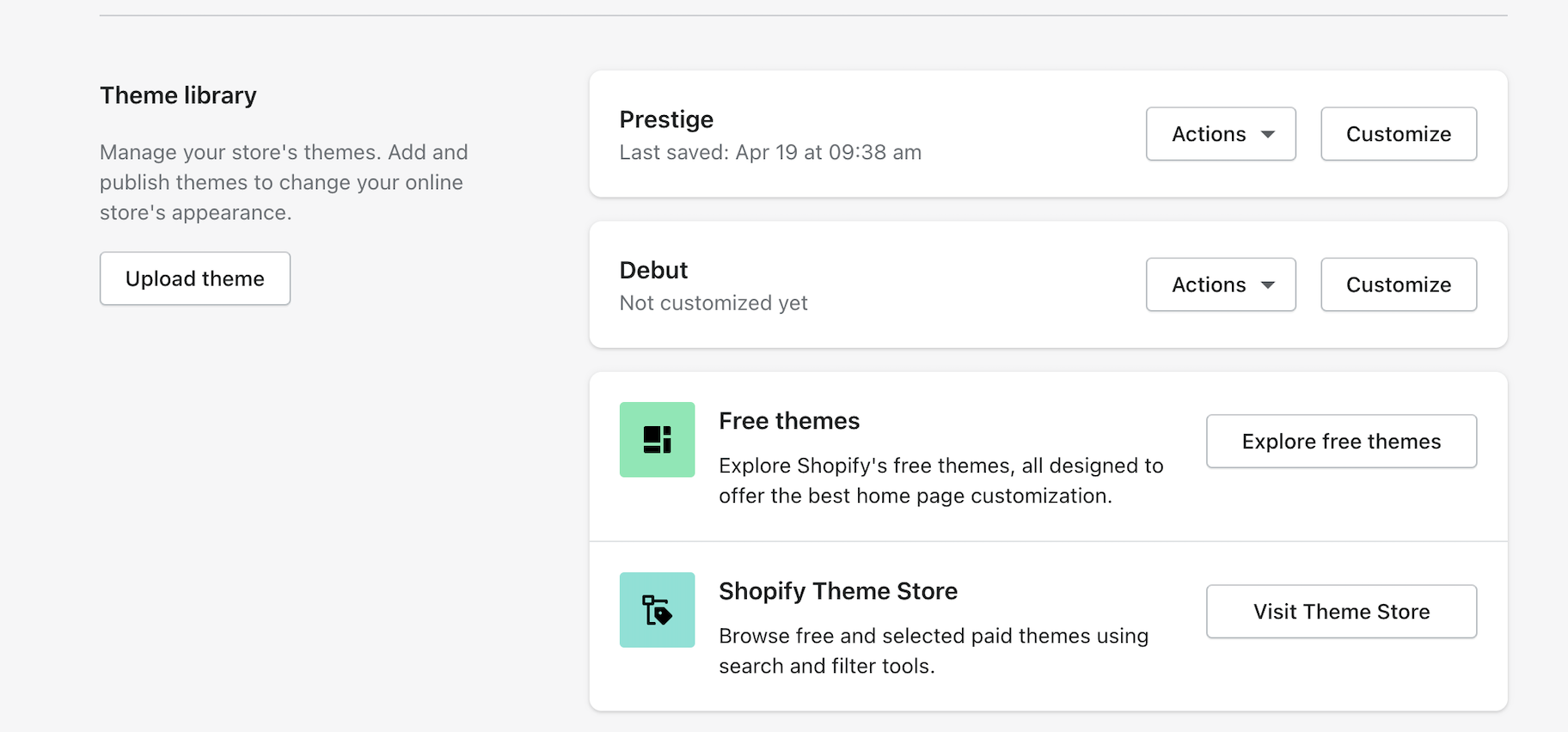The image size is (1568, 732).
Task: Open the Actions dropdown for Prestige theme
Action: pos(1220,134)
